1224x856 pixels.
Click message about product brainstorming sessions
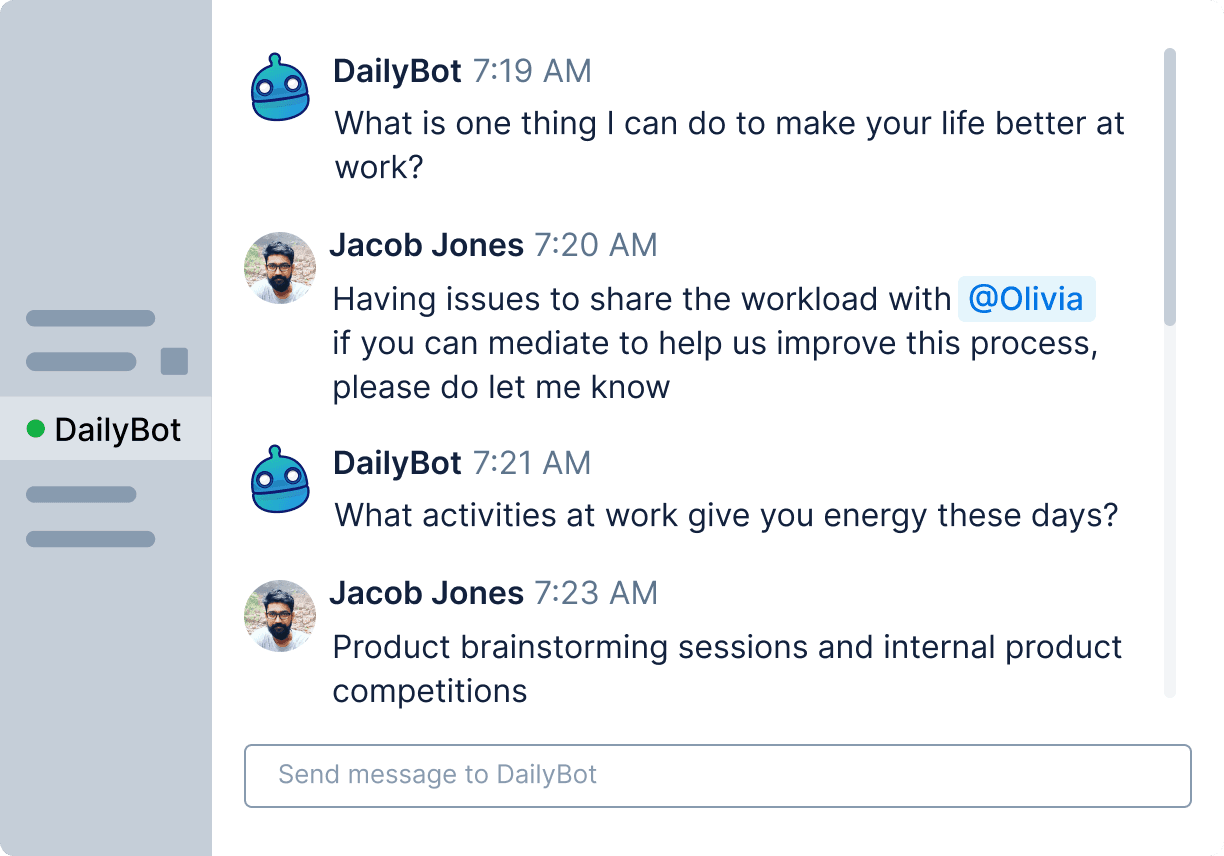pos(727,668)
